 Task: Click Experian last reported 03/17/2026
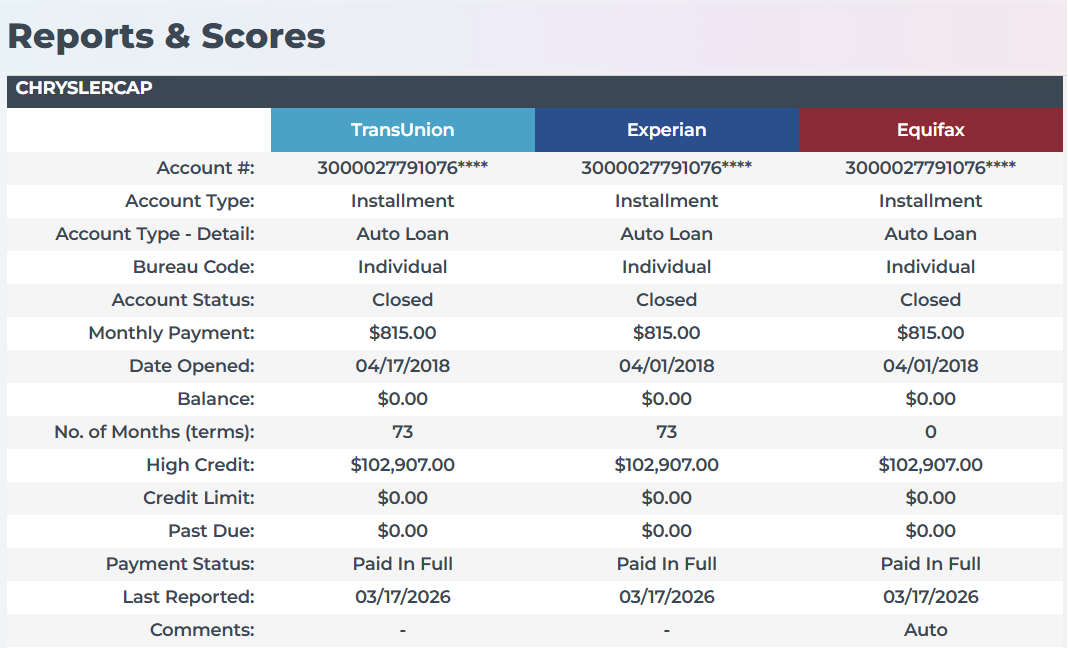pos(667,597)
